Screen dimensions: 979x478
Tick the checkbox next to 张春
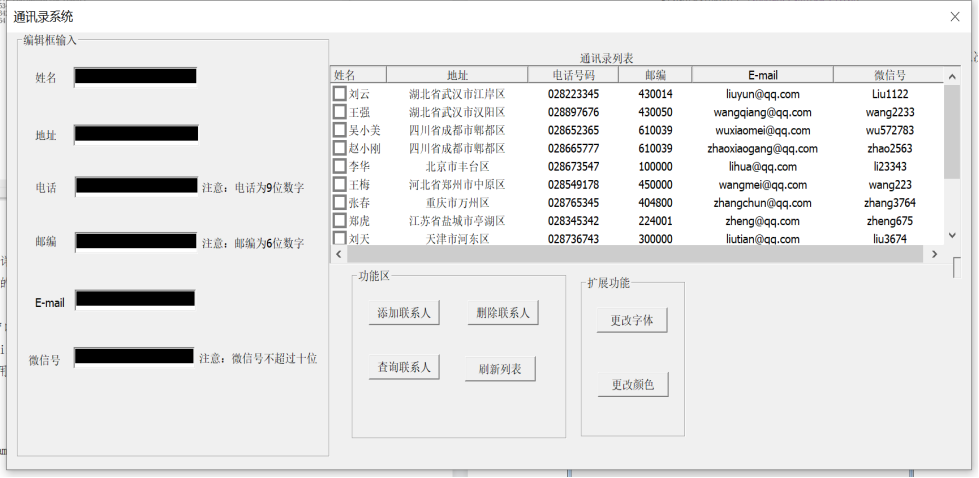pos(339,203)
